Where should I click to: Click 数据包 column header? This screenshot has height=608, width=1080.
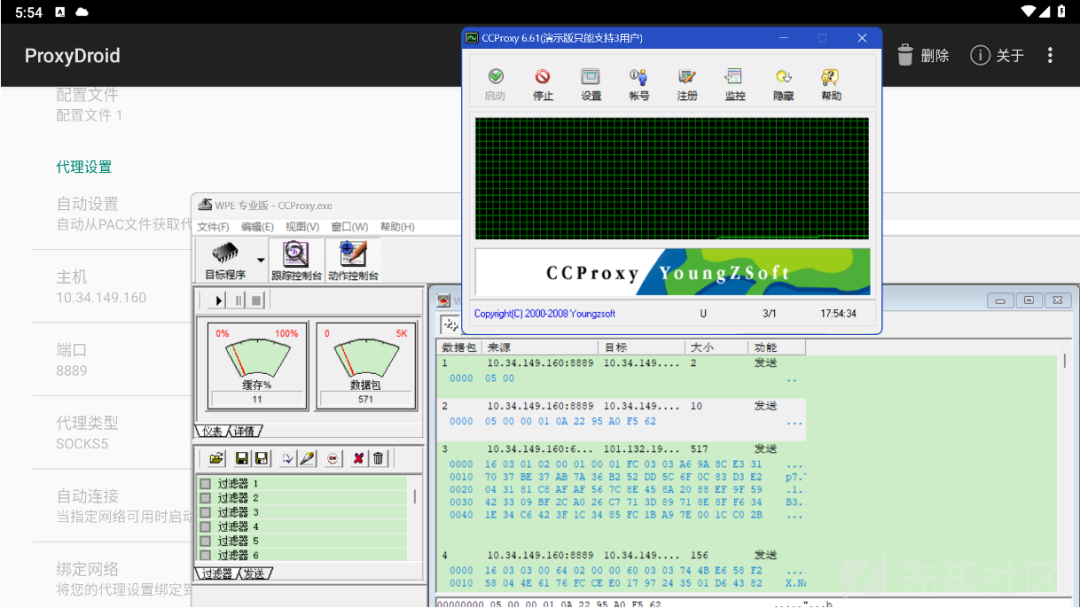pyautogui.click(x=459, y=347)
